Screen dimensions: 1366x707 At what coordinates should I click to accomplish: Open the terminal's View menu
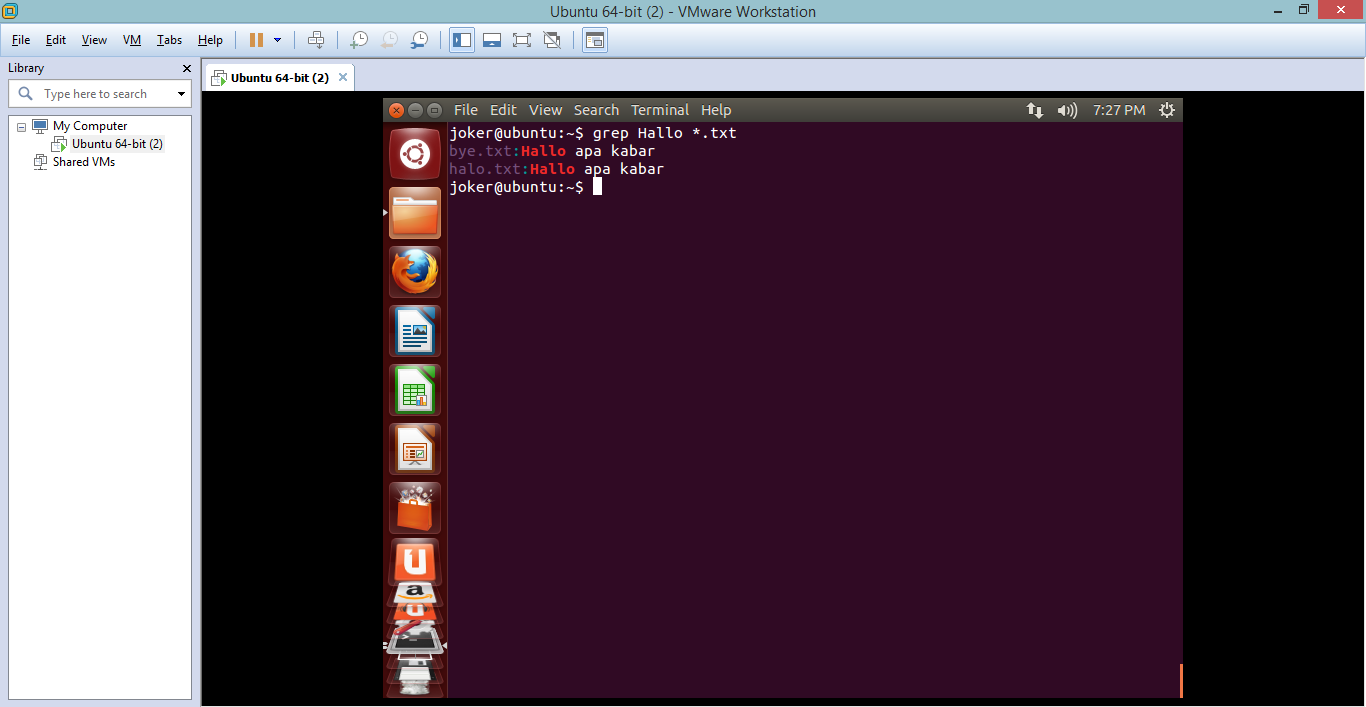546,110
